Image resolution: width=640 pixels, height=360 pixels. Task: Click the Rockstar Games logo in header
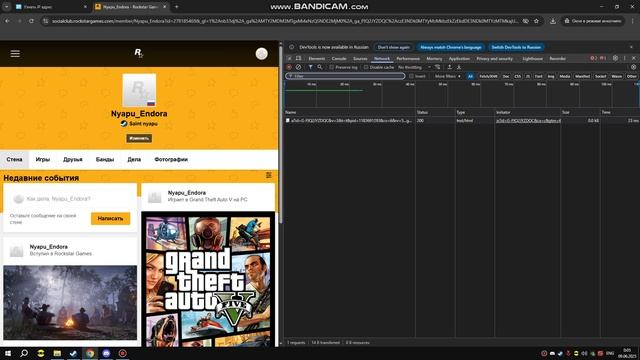coord(139,53)
